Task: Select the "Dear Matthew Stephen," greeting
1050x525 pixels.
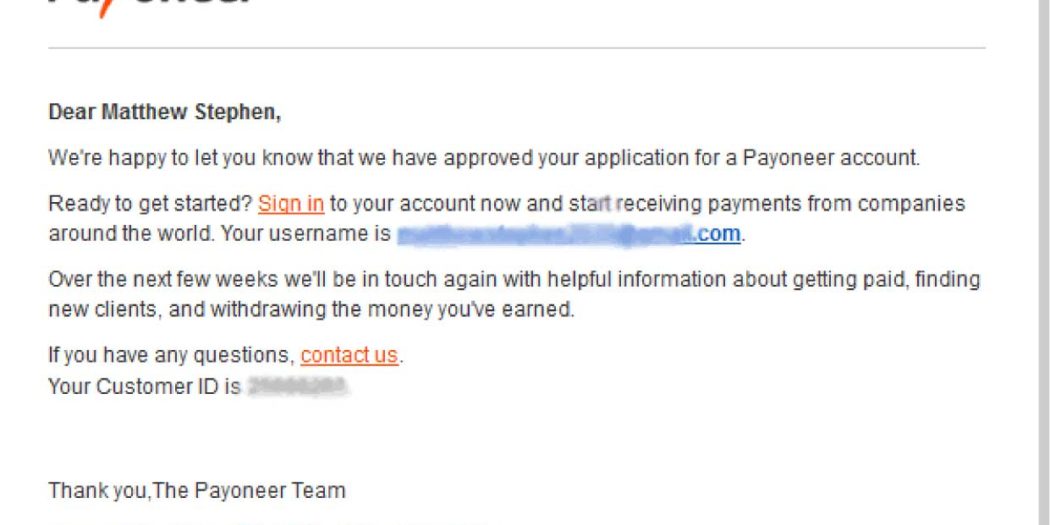Action: (x=165, y=112)
